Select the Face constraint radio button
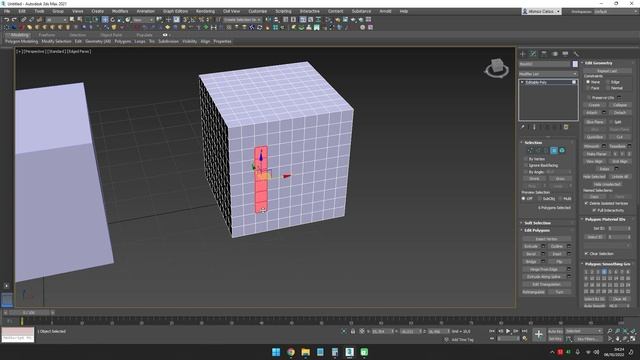This screenshot has height=360, width=640. (588, 88)
